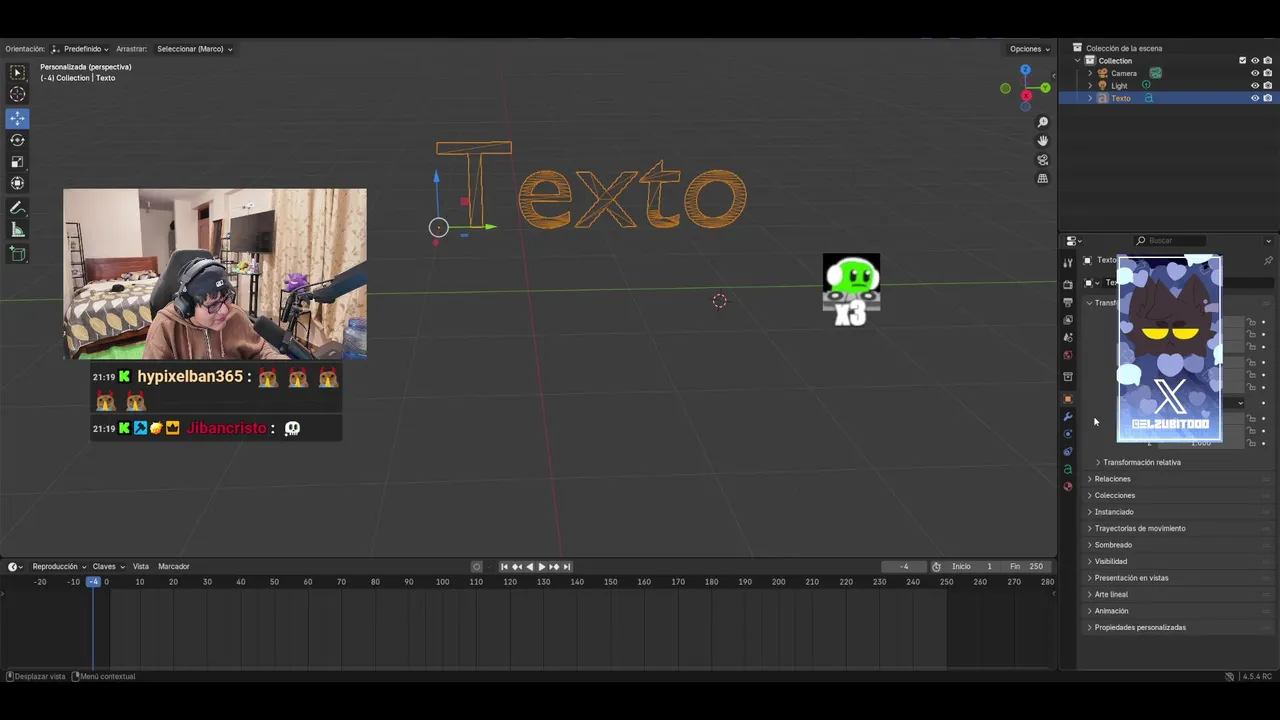Open the Seleccionar (Marco) drag dropdown
This screenshot has height=720, width=1280.
(194, 49)
